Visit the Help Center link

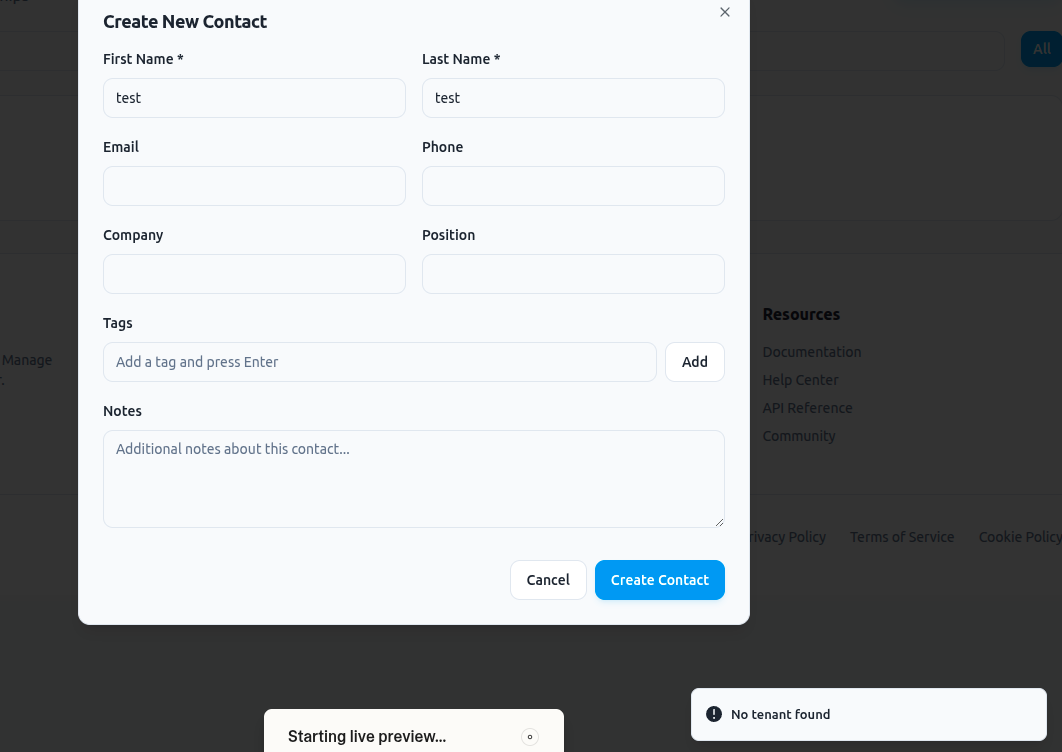(x=800, y=380)
